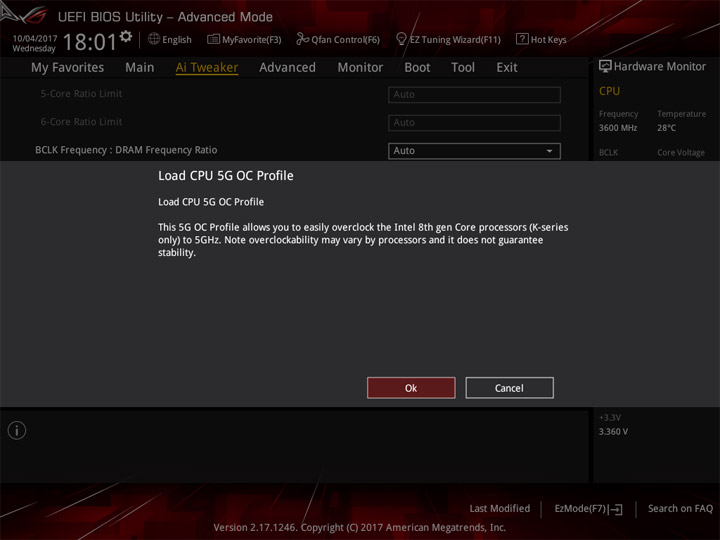Image resolution: width=720 pixels, height=540 pixels.
Task: Click the 6-Core Ratio Limit label
Action: [81, 122]
